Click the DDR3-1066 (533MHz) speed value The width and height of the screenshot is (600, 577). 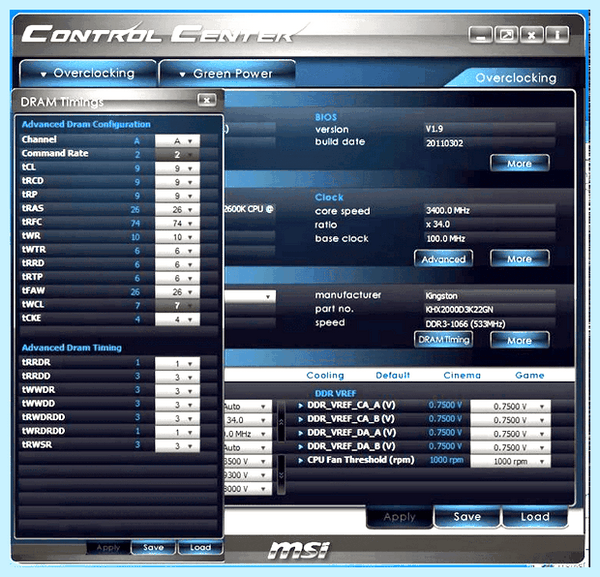(x=465, y=324)
